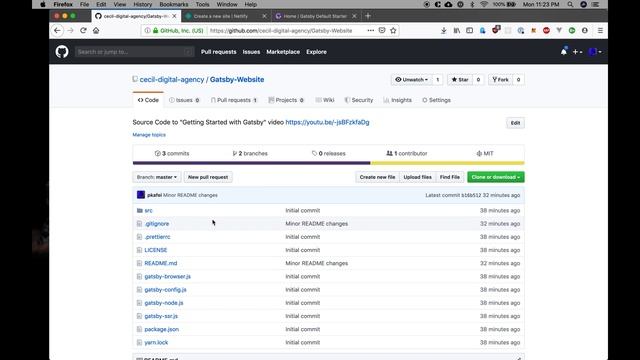View the 3 commits link
This screenshot has width=640, height=360.
[x=172, y=153]
